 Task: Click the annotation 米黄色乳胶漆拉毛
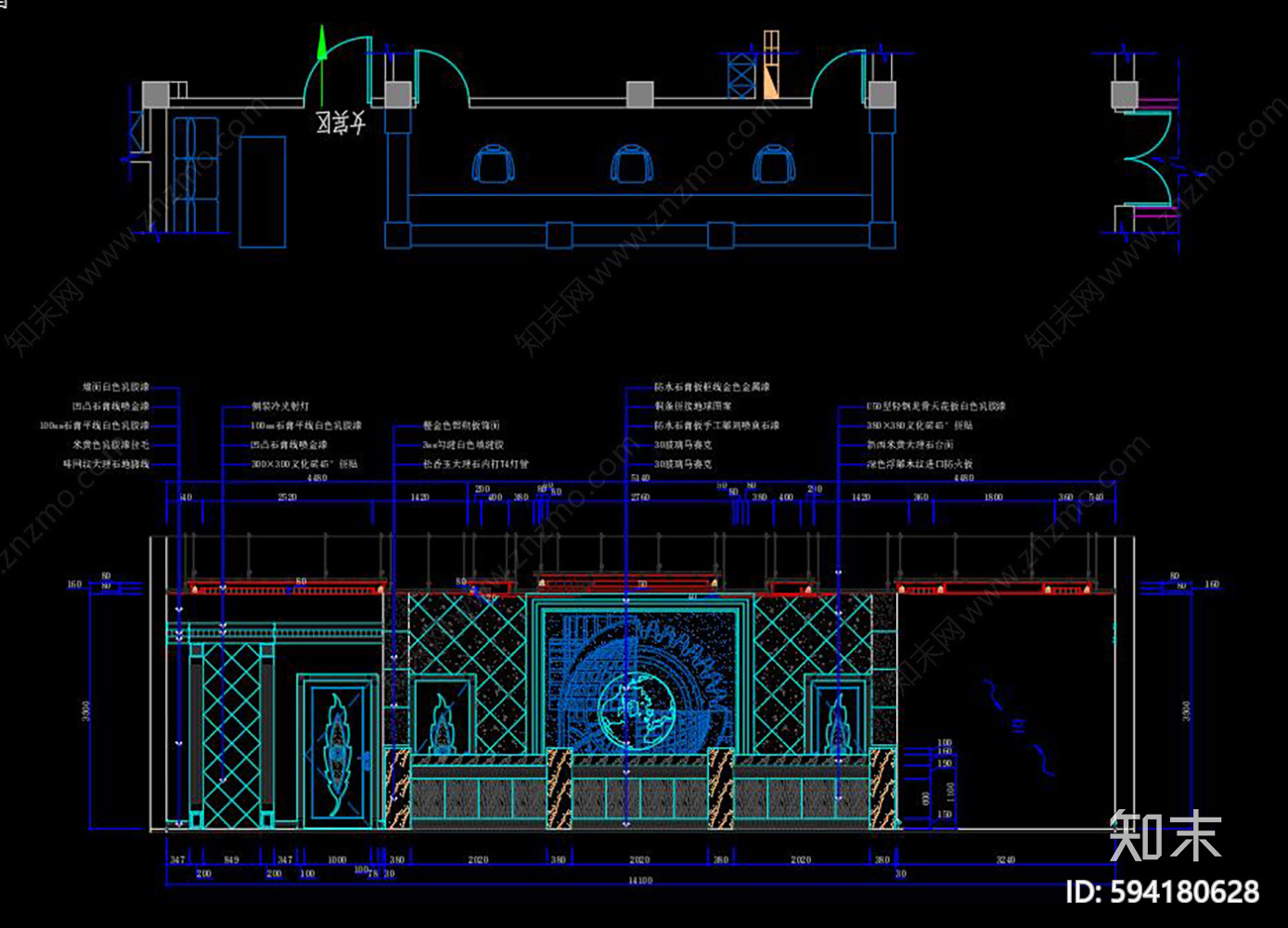(111, 445)
